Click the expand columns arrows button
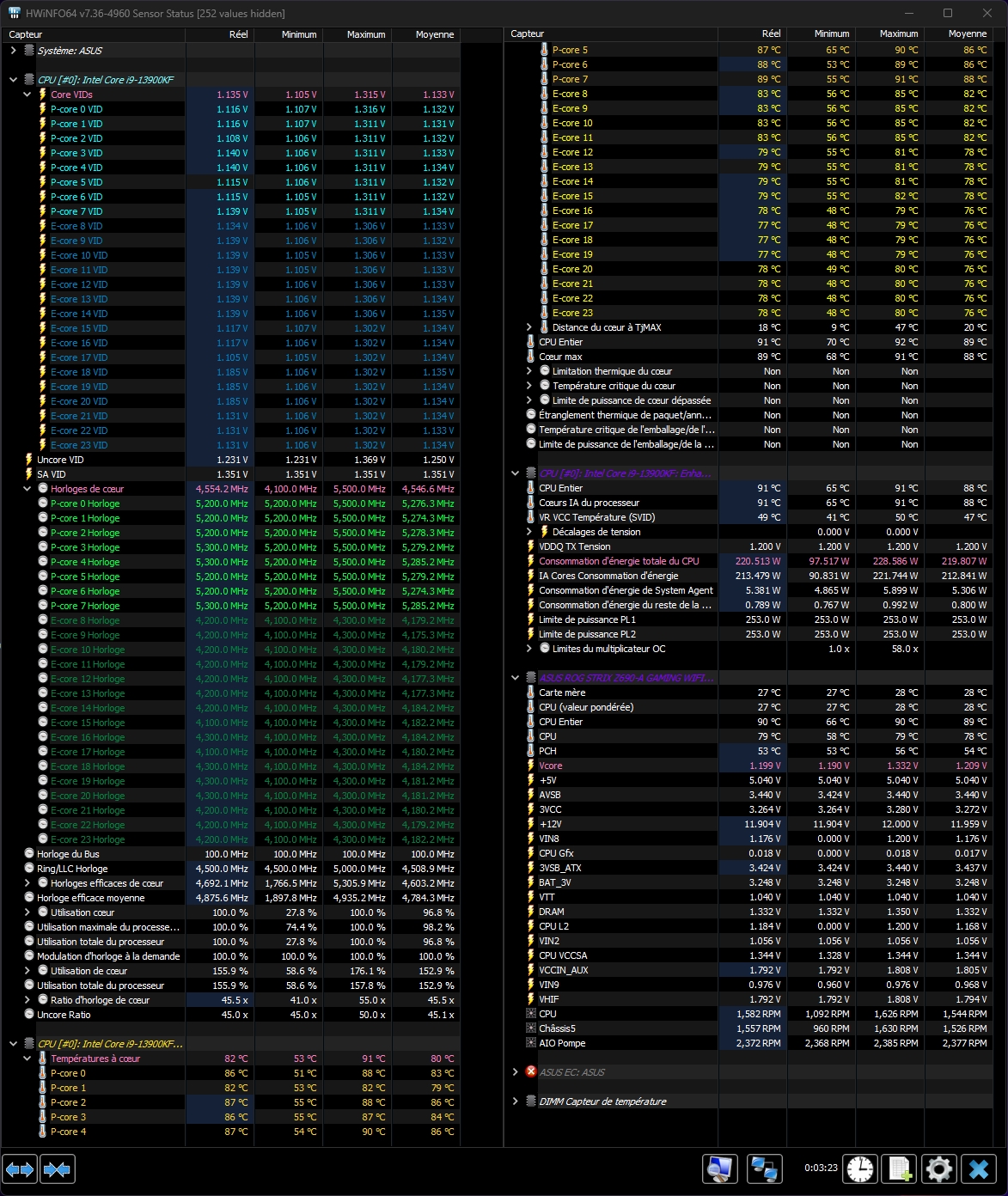The width and height of the screenshot is (1008, 1196). coord(20,1169)
